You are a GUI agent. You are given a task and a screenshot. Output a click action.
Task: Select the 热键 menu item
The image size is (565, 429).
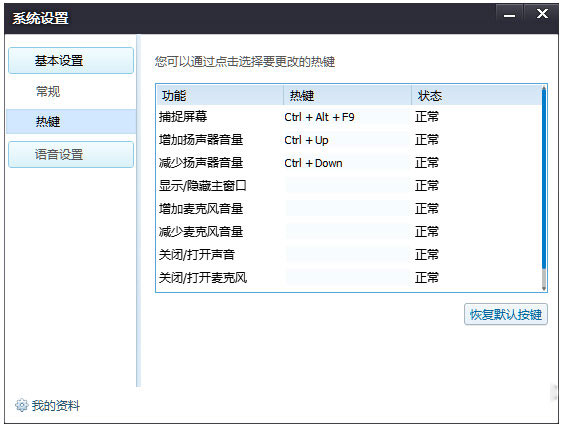pos(71,121)
